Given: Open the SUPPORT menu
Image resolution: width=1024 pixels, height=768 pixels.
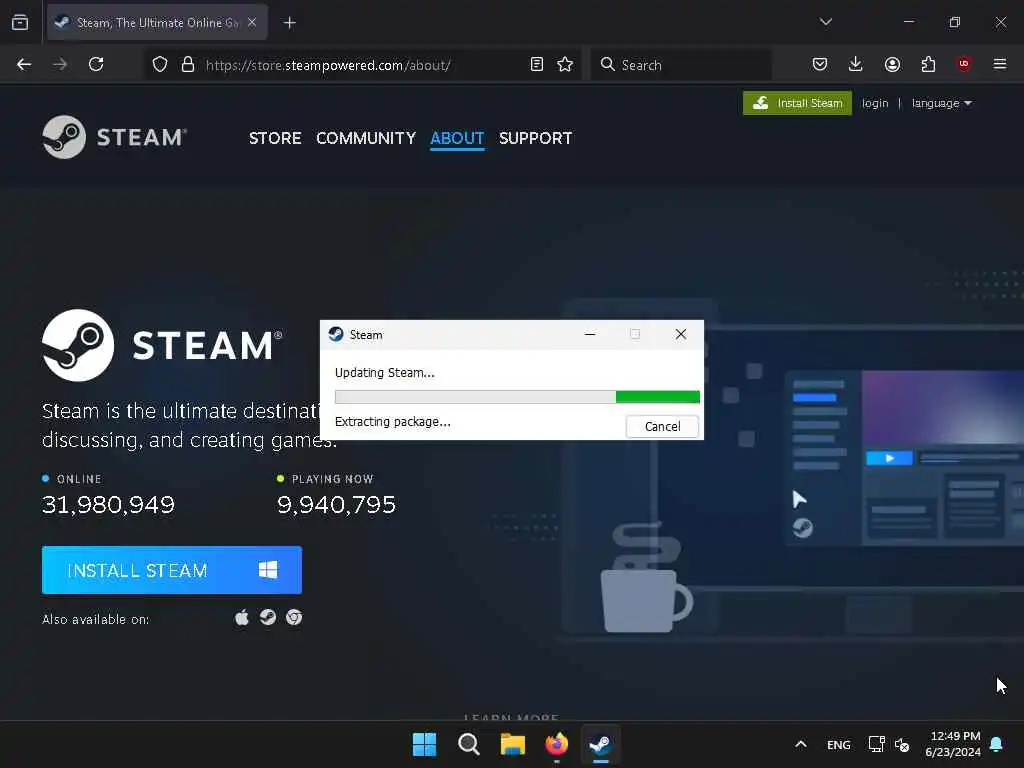Looking at the screenshot, I should (536, 138).
